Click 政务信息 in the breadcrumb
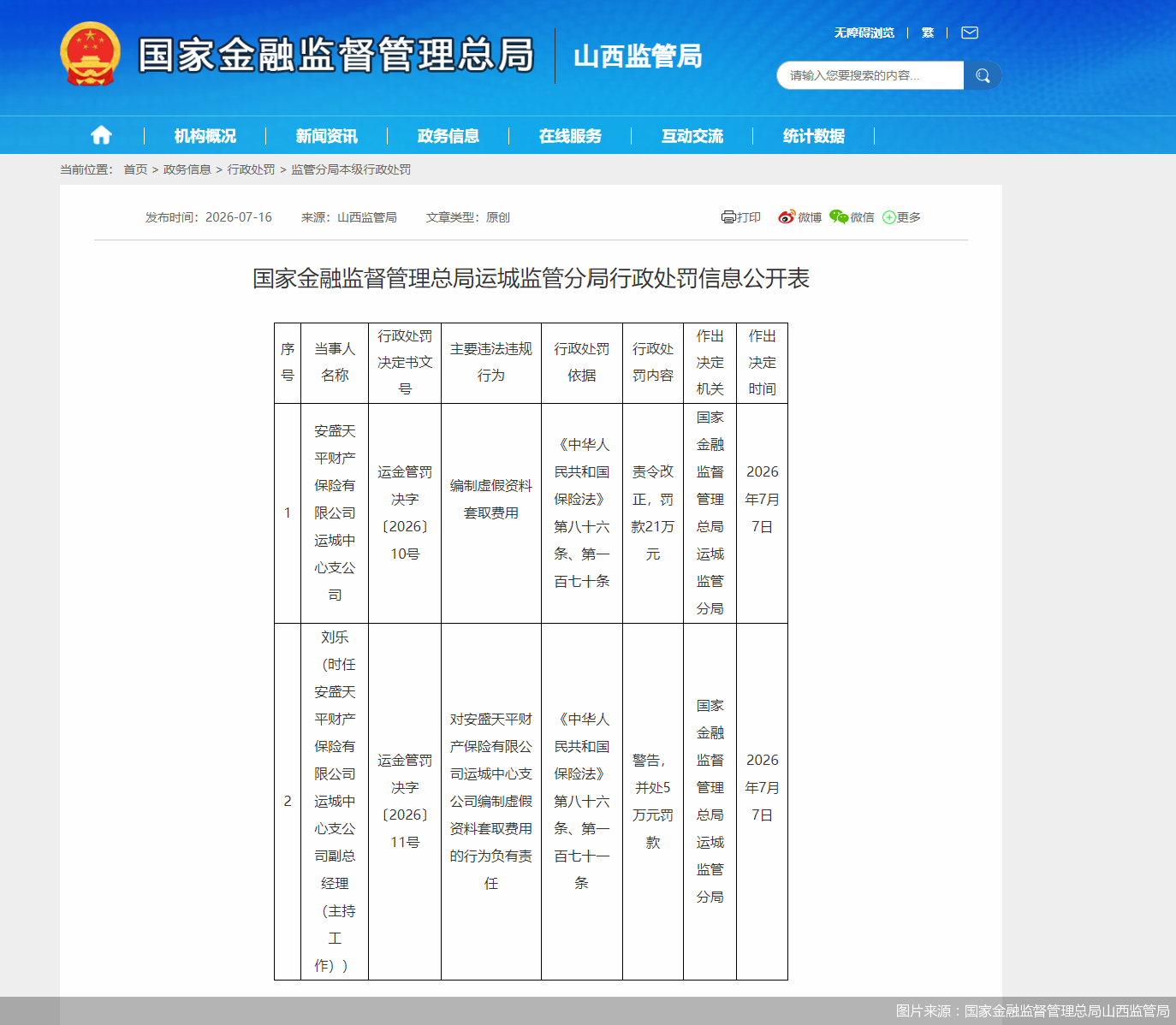1176x1025 pixels. pyautogui.click(x=187, y=169)
